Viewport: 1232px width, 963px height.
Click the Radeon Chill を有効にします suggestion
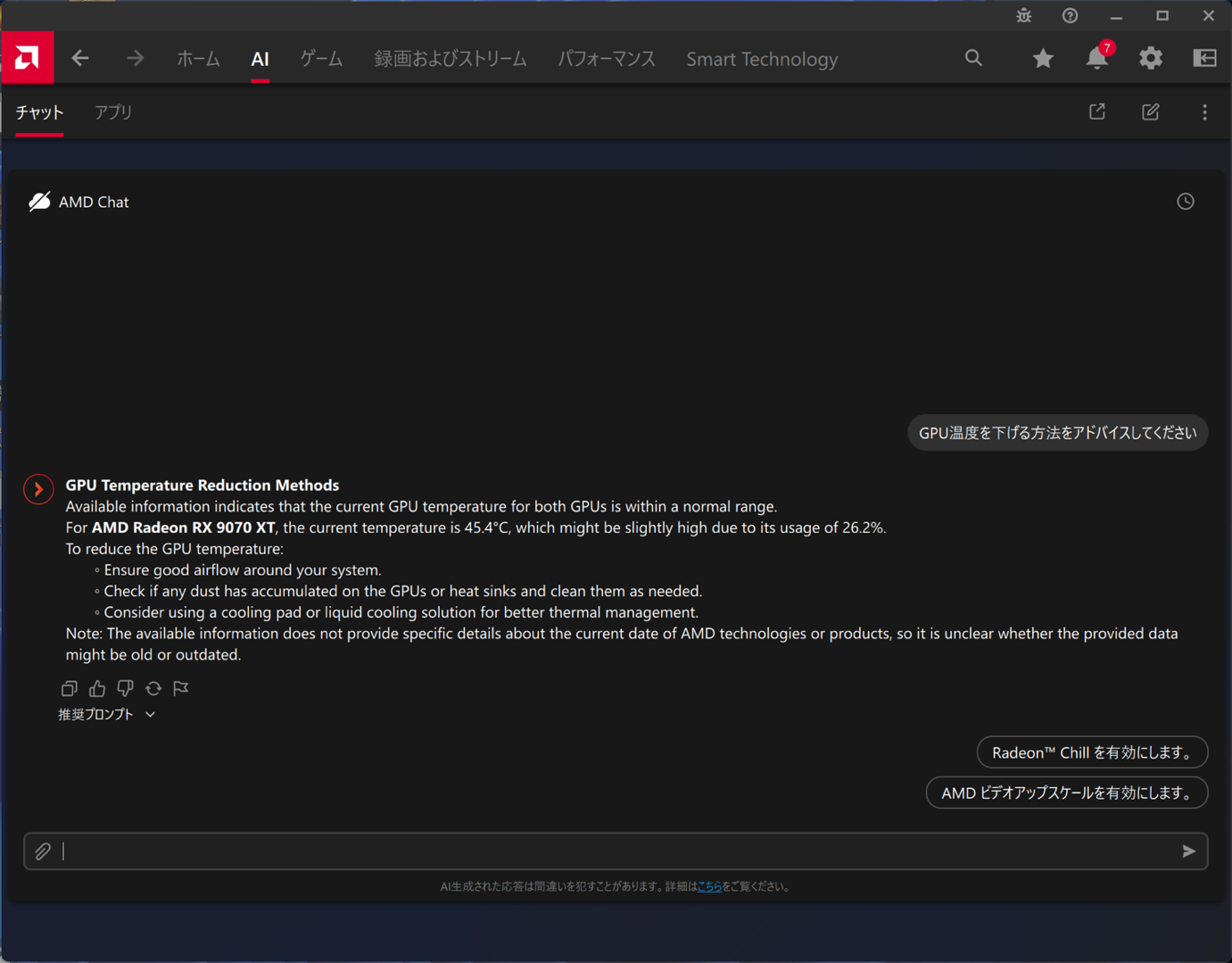[1093, 752]
